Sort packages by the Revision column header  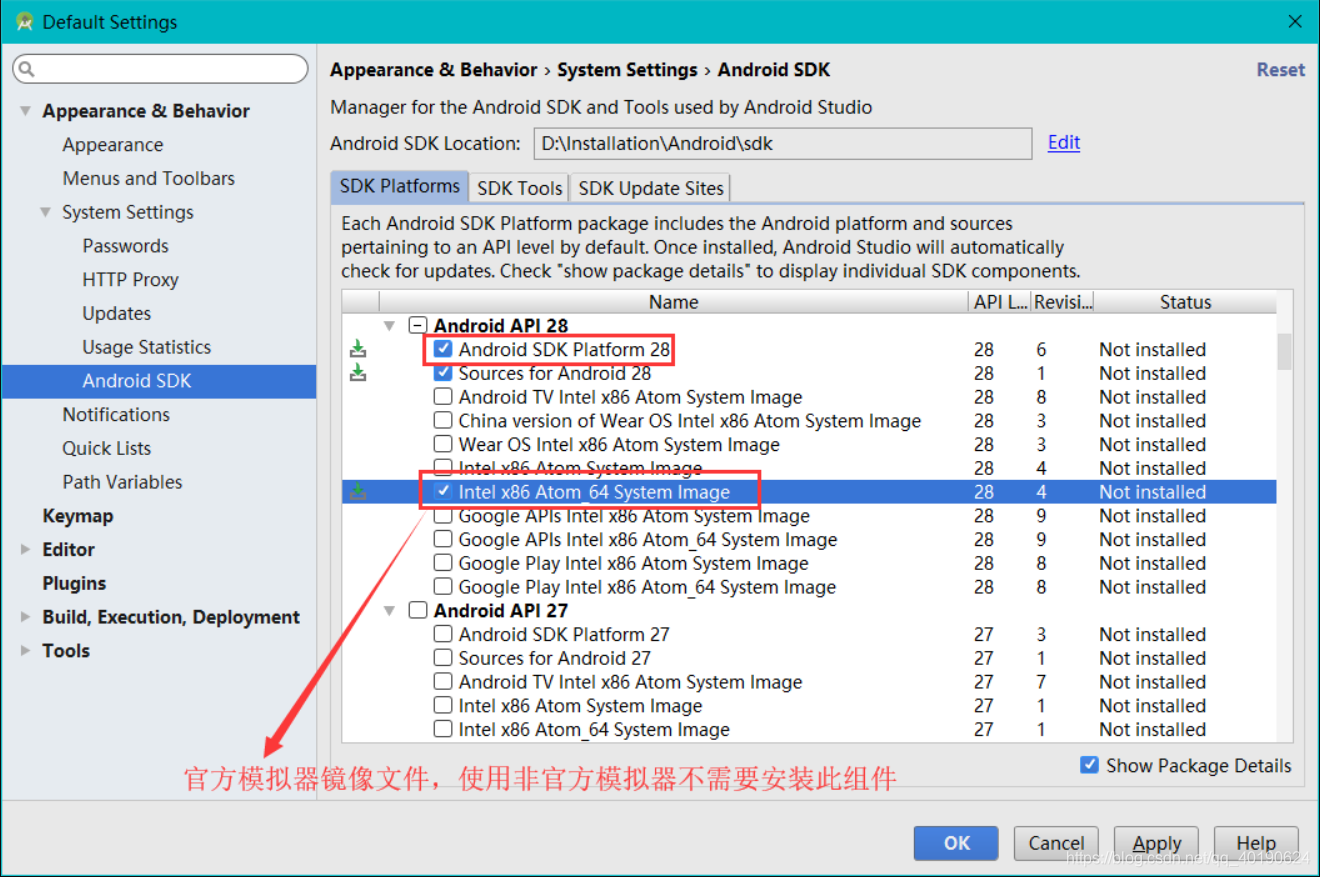[1062, 302]
